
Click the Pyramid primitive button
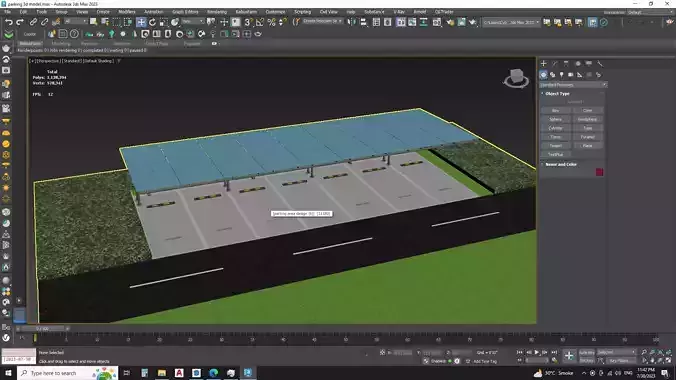click(588, 137)
